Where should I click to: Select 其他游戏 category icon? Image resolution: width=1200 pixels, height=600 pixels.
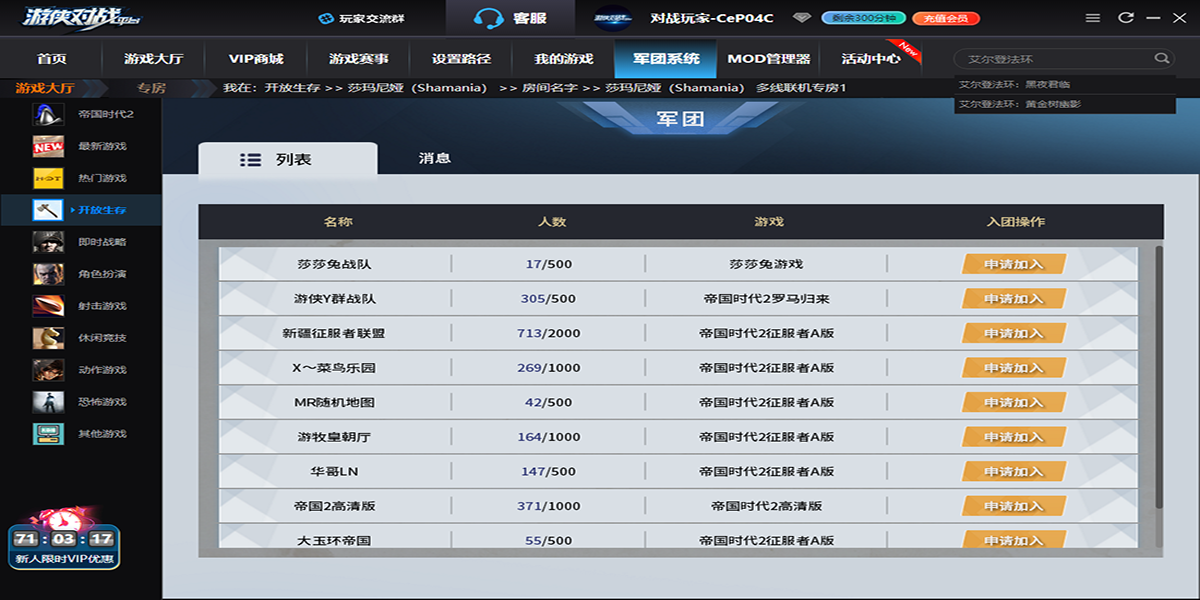coord(48,434)
